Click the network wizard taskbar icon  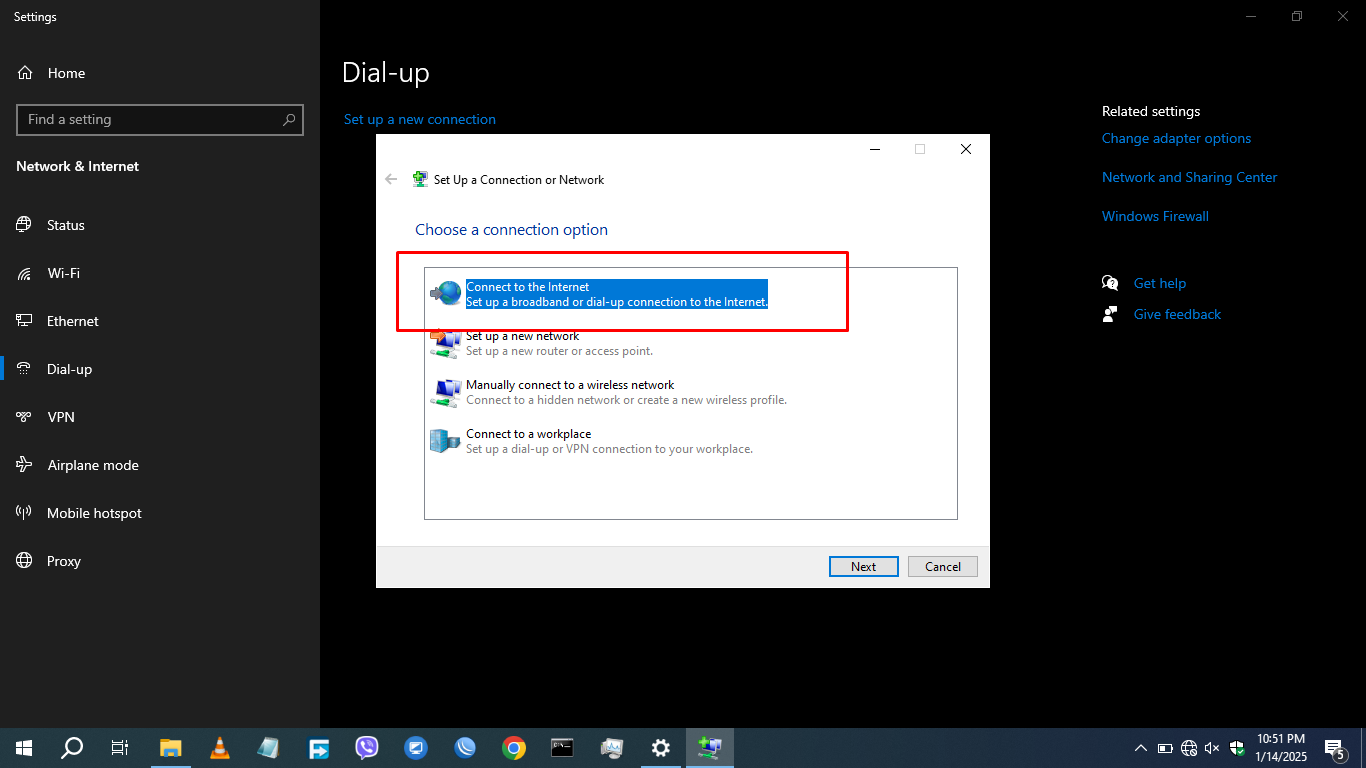(x=710, y=747)
